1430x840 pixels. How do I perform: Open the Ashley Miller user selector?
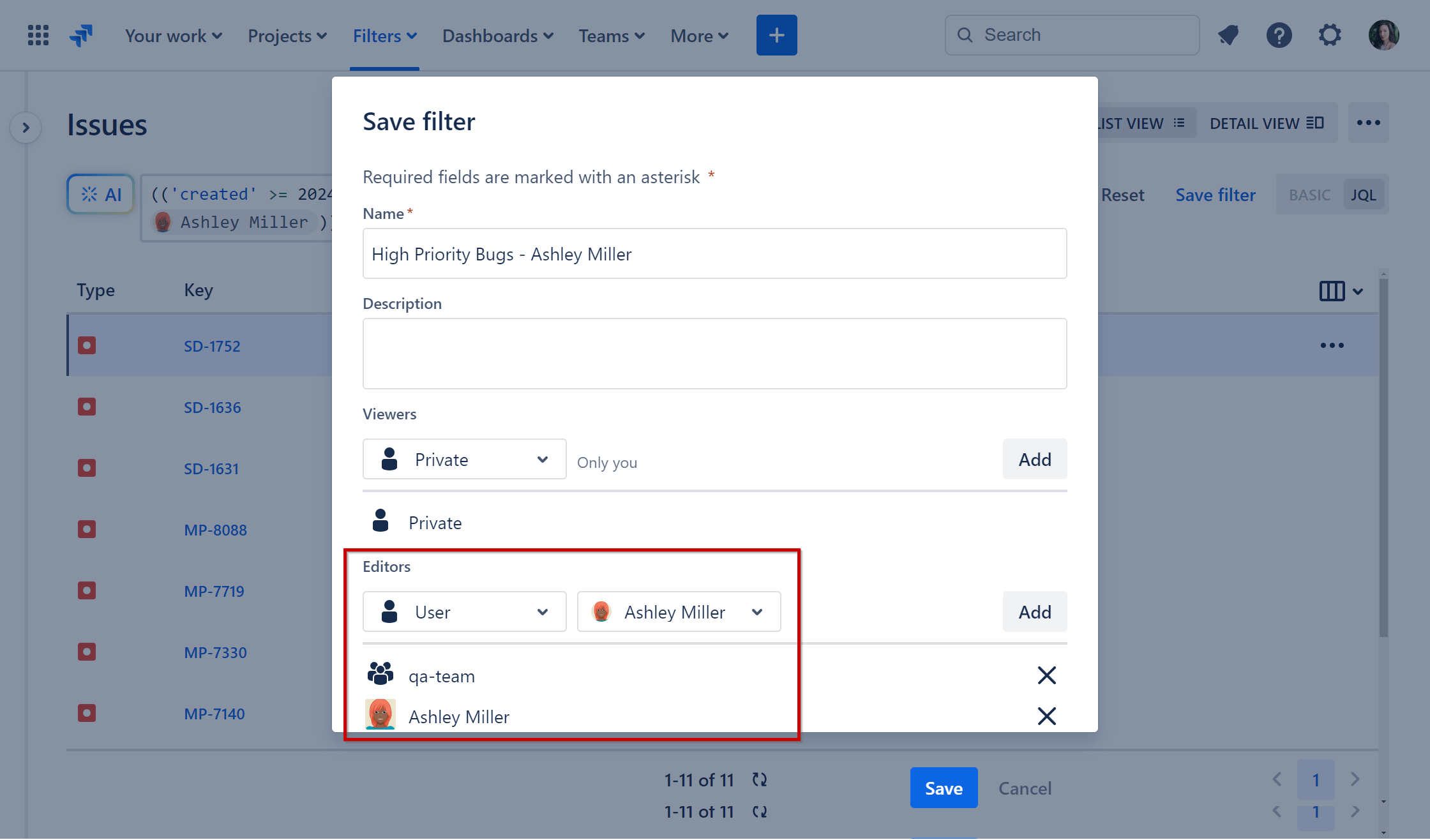click(x=679, y=611)
